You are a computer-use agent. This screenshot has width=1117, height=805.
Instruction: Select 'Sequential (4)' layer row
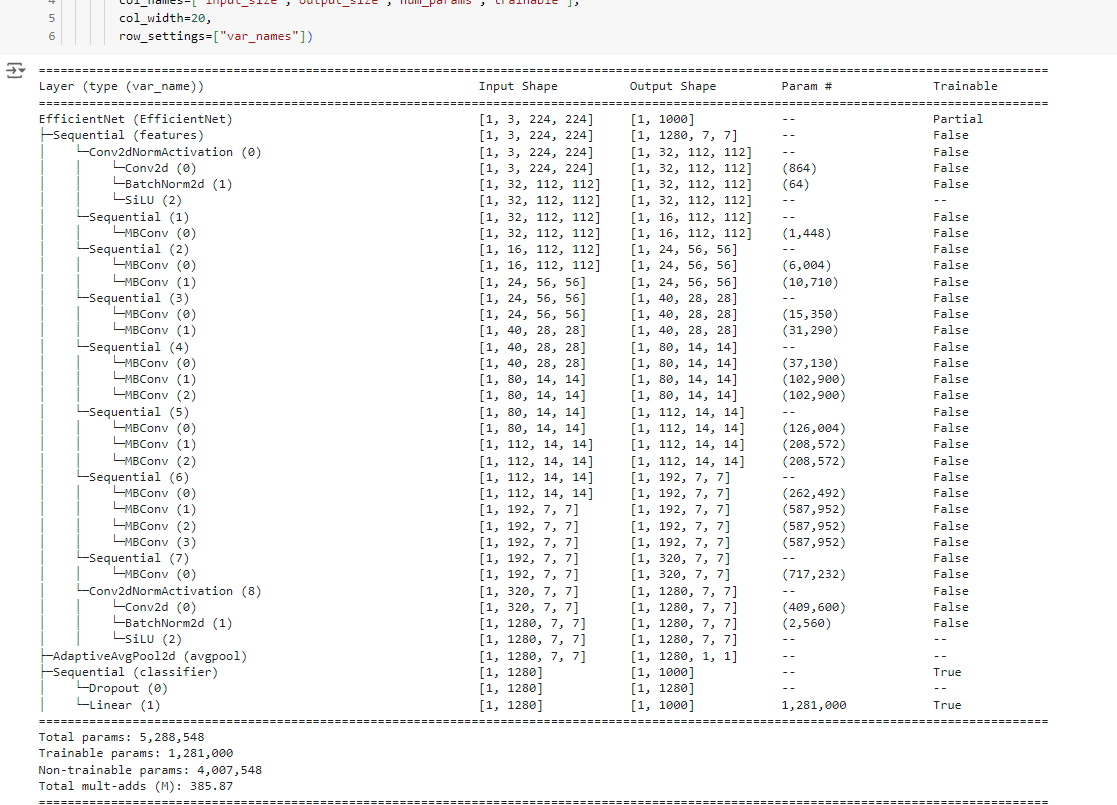139,347
